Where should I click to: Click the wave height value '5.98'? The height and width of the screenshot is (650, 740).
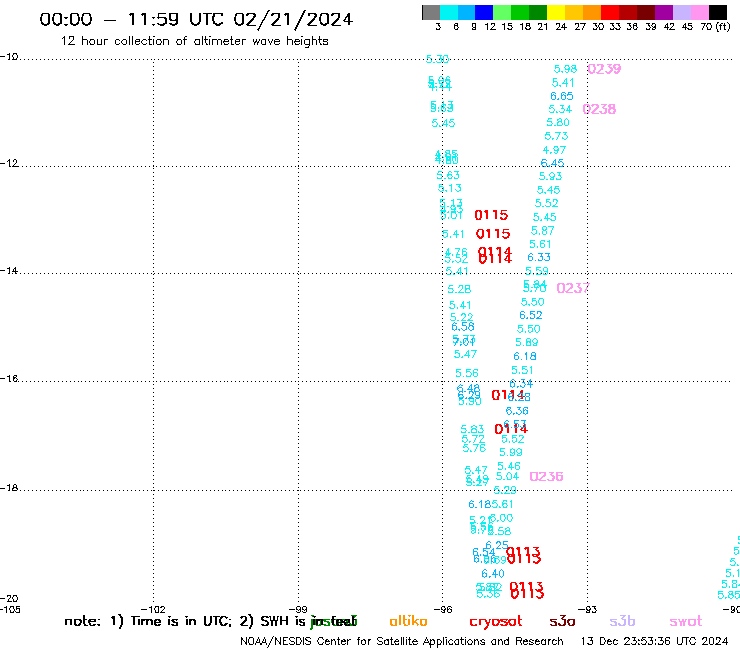click(565, 69)
